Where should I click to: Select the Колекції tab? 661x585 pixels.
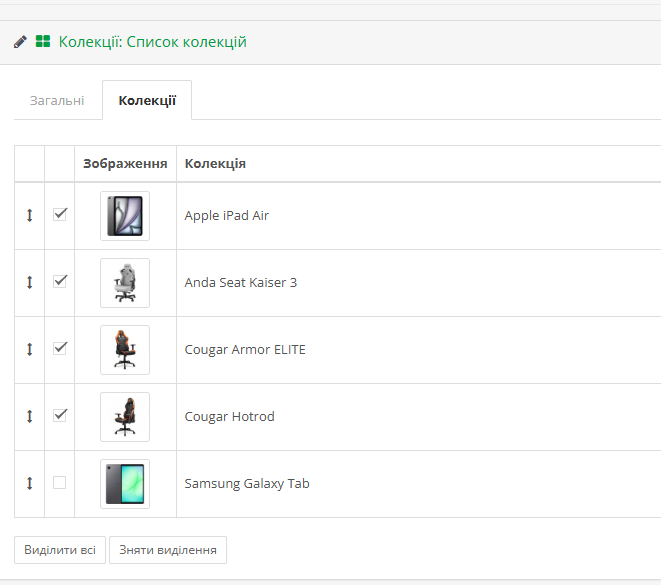(147, 100)
